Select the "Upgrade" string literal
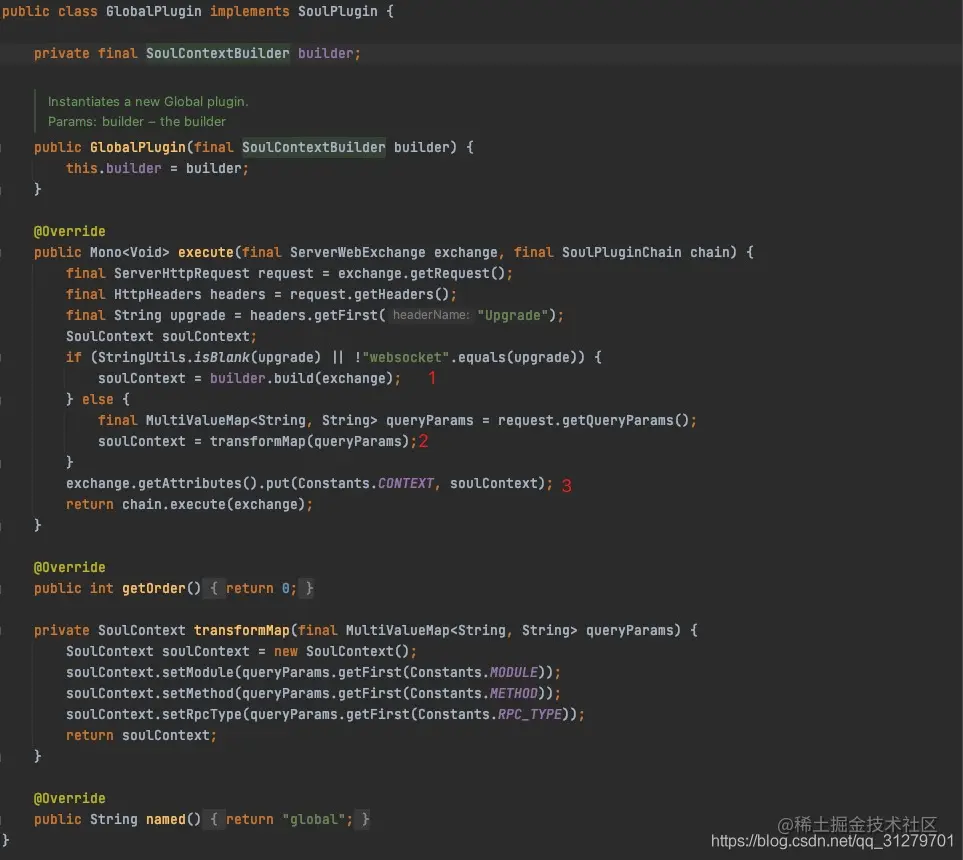Image resolution: width=963 pixels, height=860 pixels. click(513, 315)
